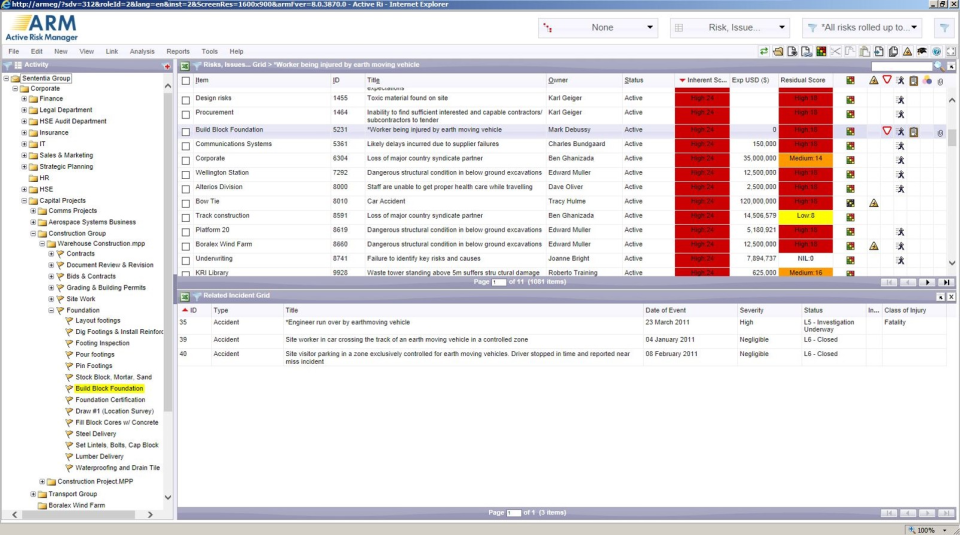This screenshot has width=960, height=535.
Task: Click the Medium 14 residual score cell
Action: [806, 159]
